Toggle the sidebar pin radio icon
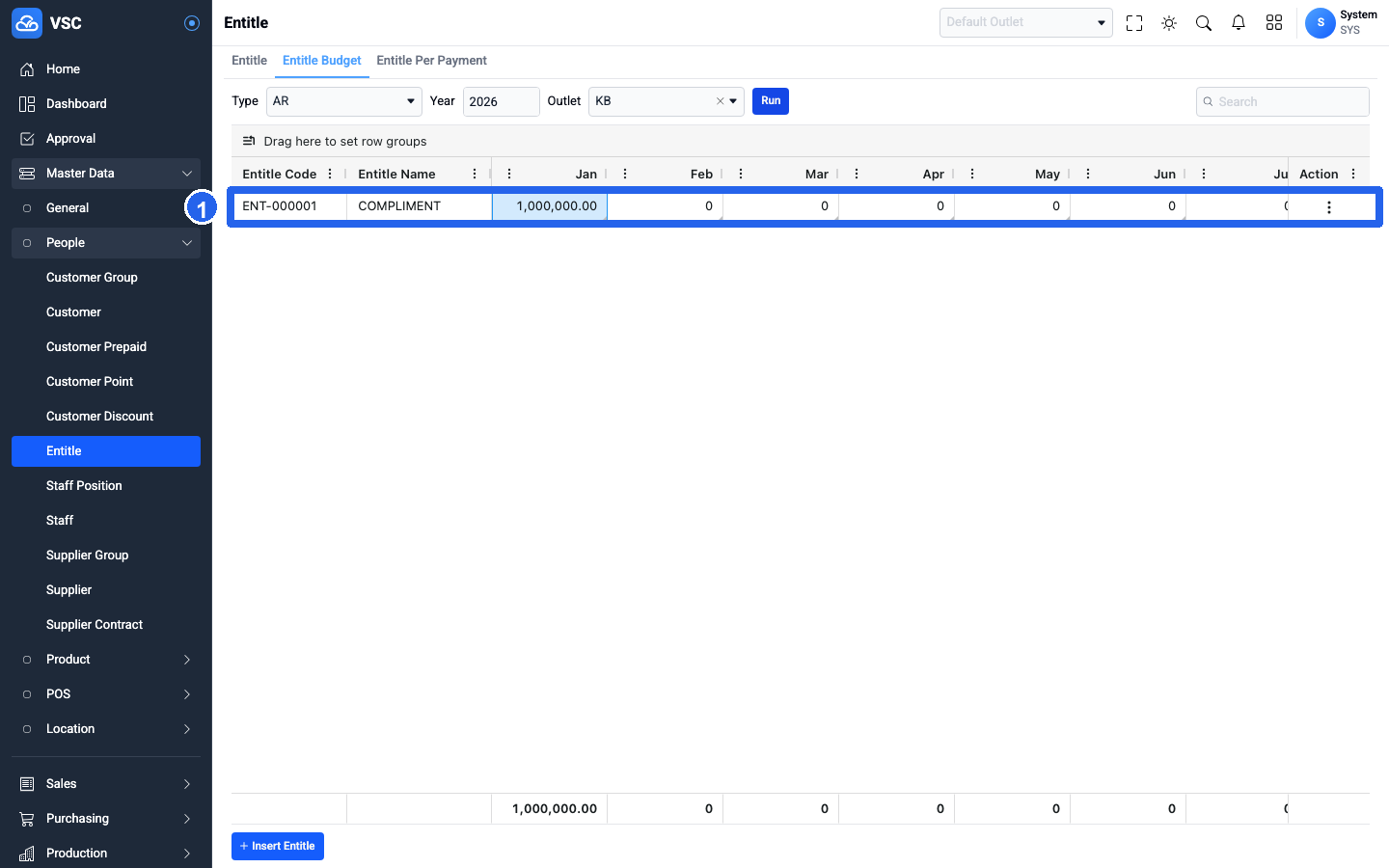 click(x=192, y=23)
